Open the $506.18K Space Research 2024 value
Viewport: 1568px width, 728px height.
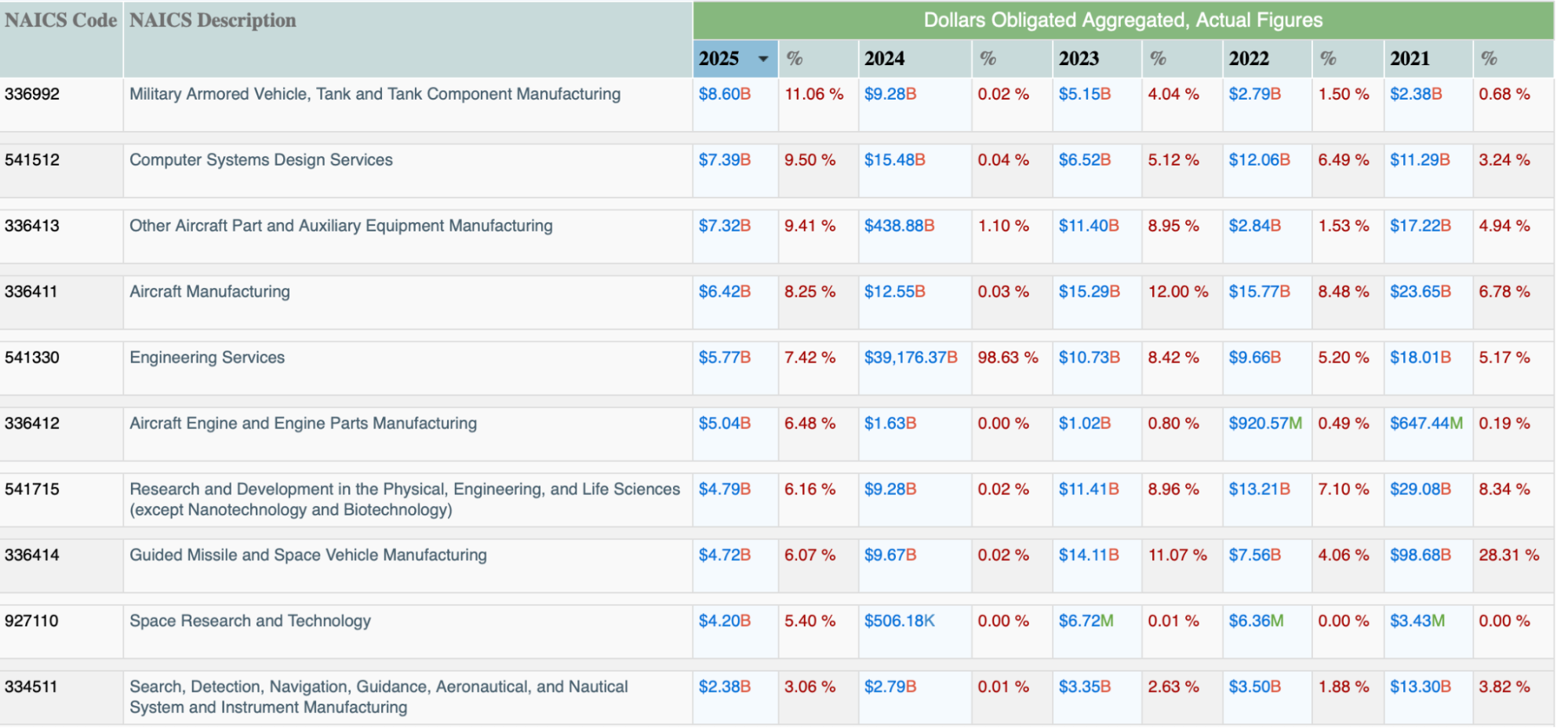click(x=899, y=621)
